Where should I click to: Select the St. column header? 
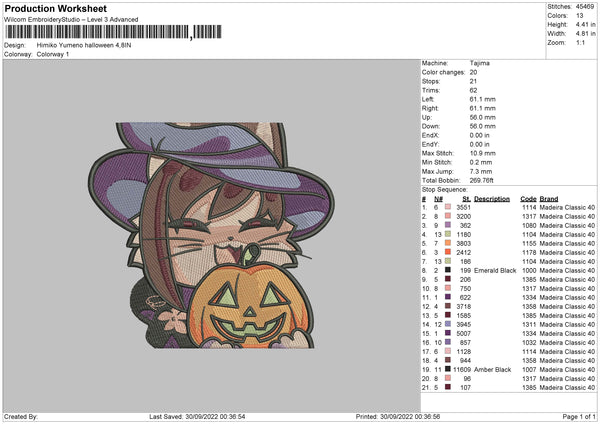pos(466,198)
